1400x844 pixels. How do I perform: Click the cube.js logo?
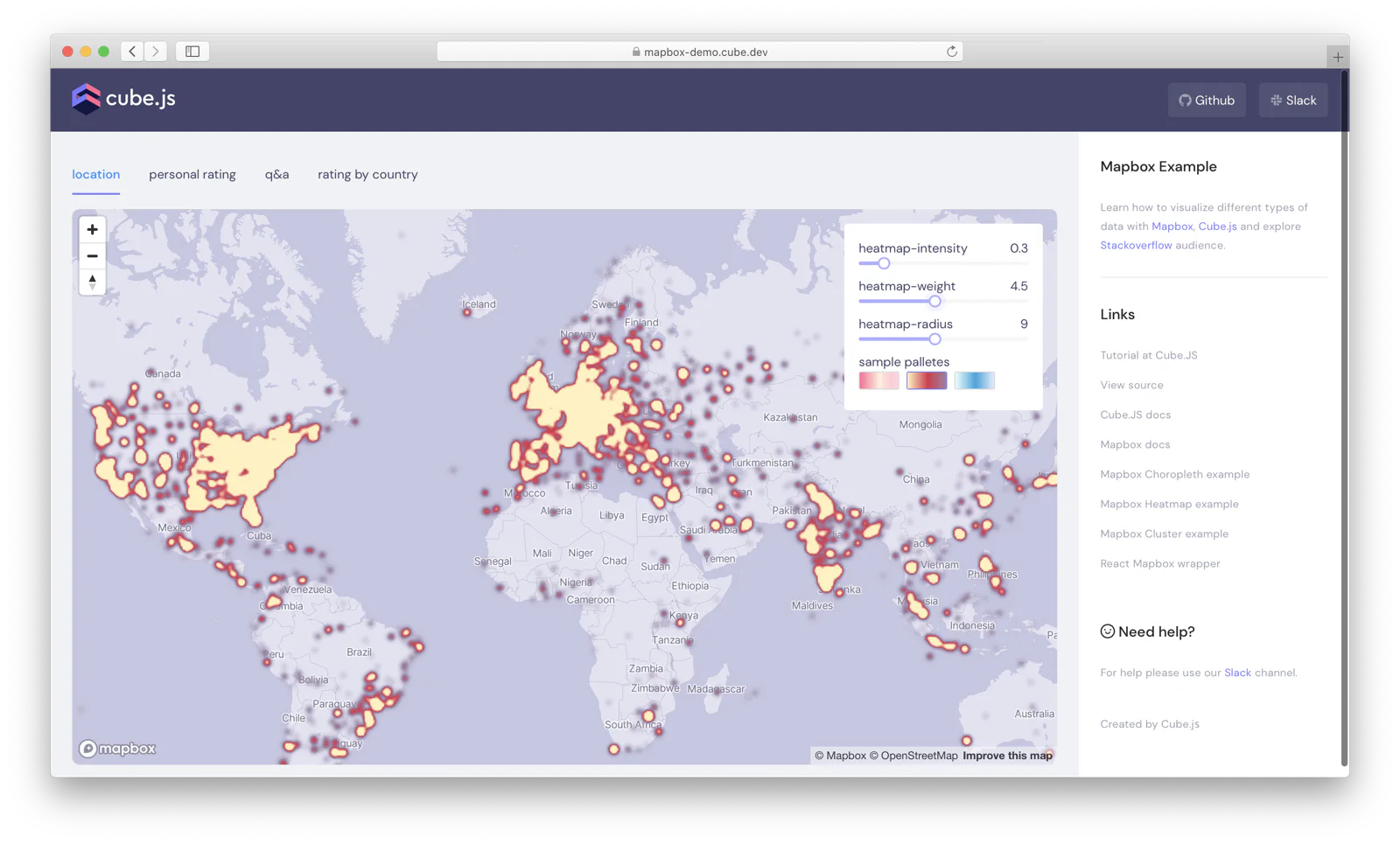click(x=123, y=98)
